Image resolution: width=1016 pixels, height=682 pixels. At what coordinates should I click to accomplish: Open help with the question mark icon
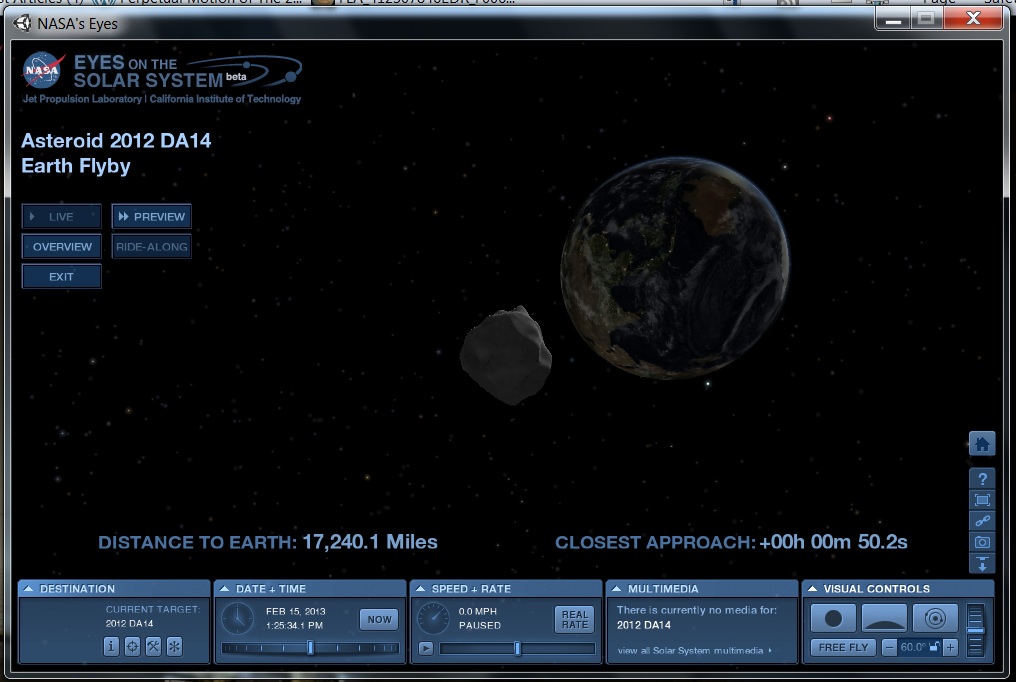[x=982, y=479]
